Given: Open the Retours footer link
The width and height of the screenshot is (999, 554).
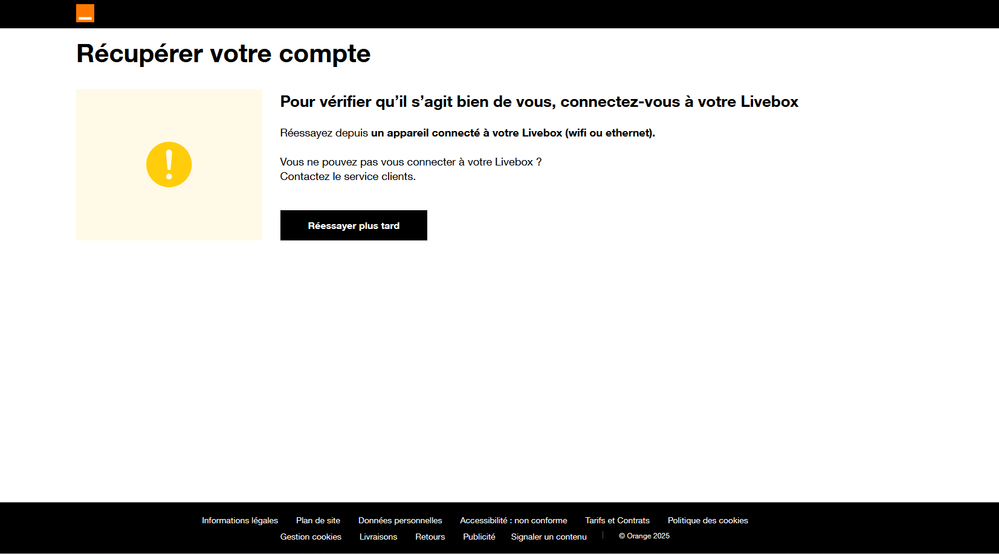Looking at the screenshot, I should [430, 537].
